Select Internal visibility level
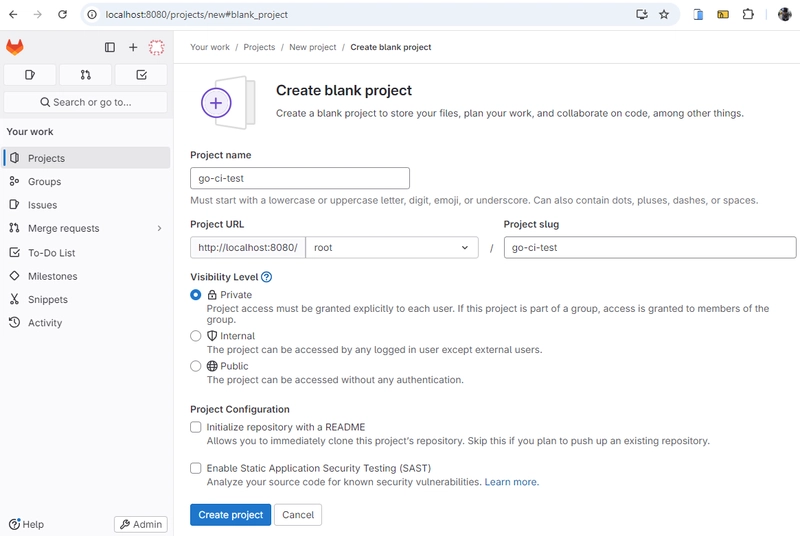The image size is (800, 536). click(196, 336)
